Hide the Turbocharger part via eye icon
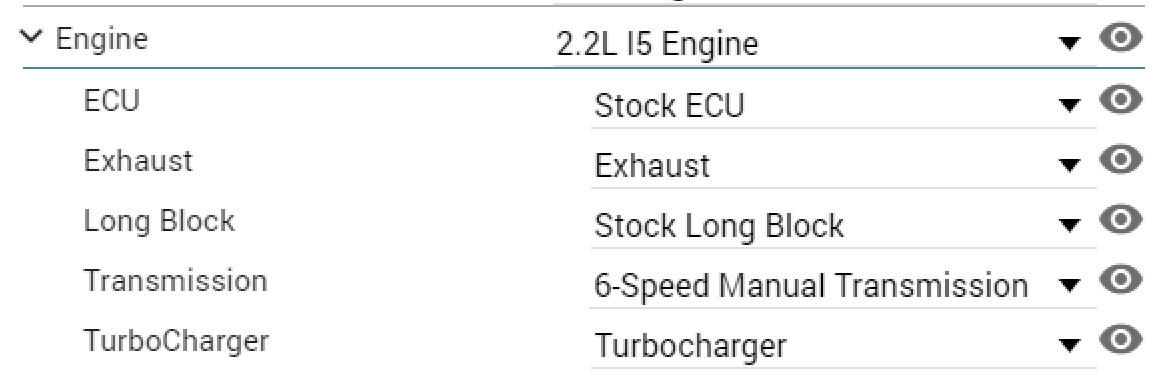 tap(1121, 339)
